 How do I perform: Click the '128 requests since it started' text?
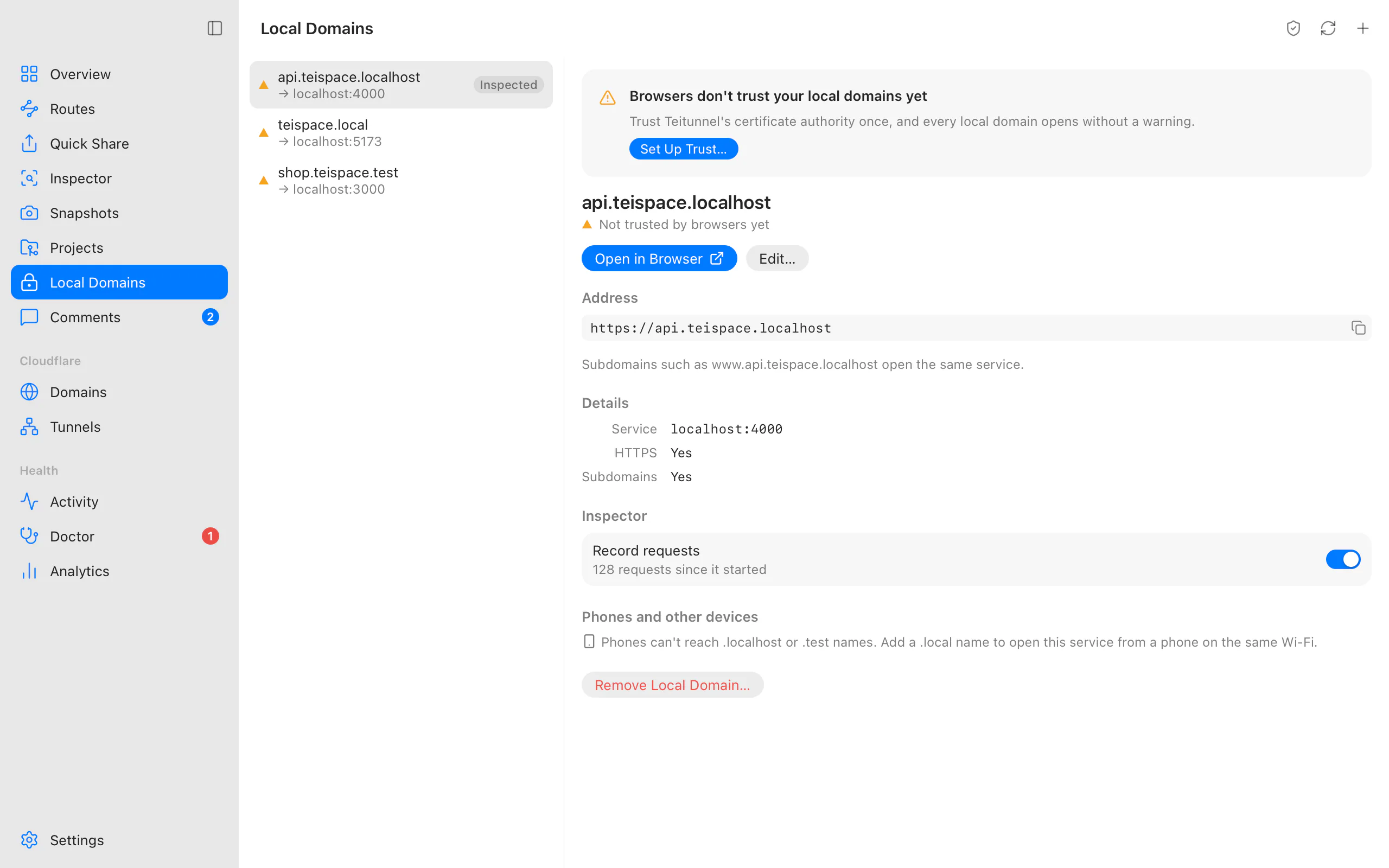click(x=679, y=570)
